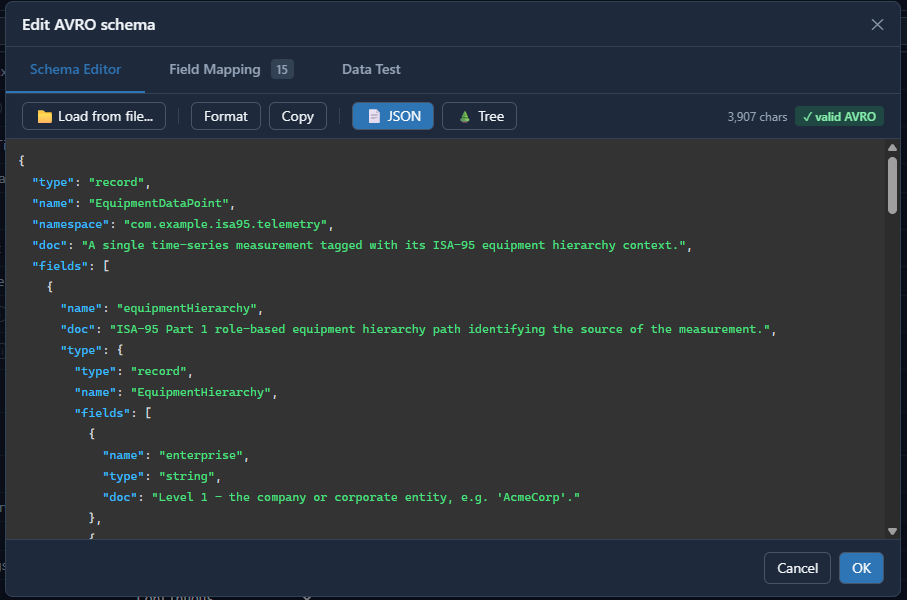
Task: Click the Edit AVRO schema title
Action: click(89, 25)
